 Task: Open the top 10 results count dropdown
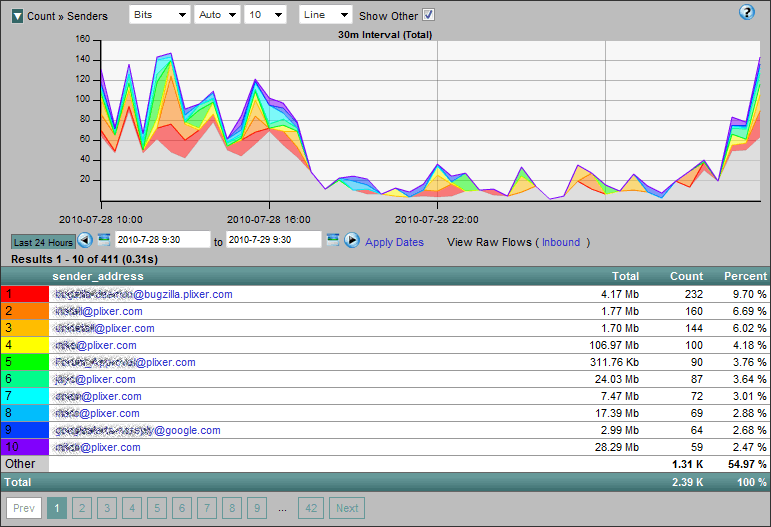point(265,15)
